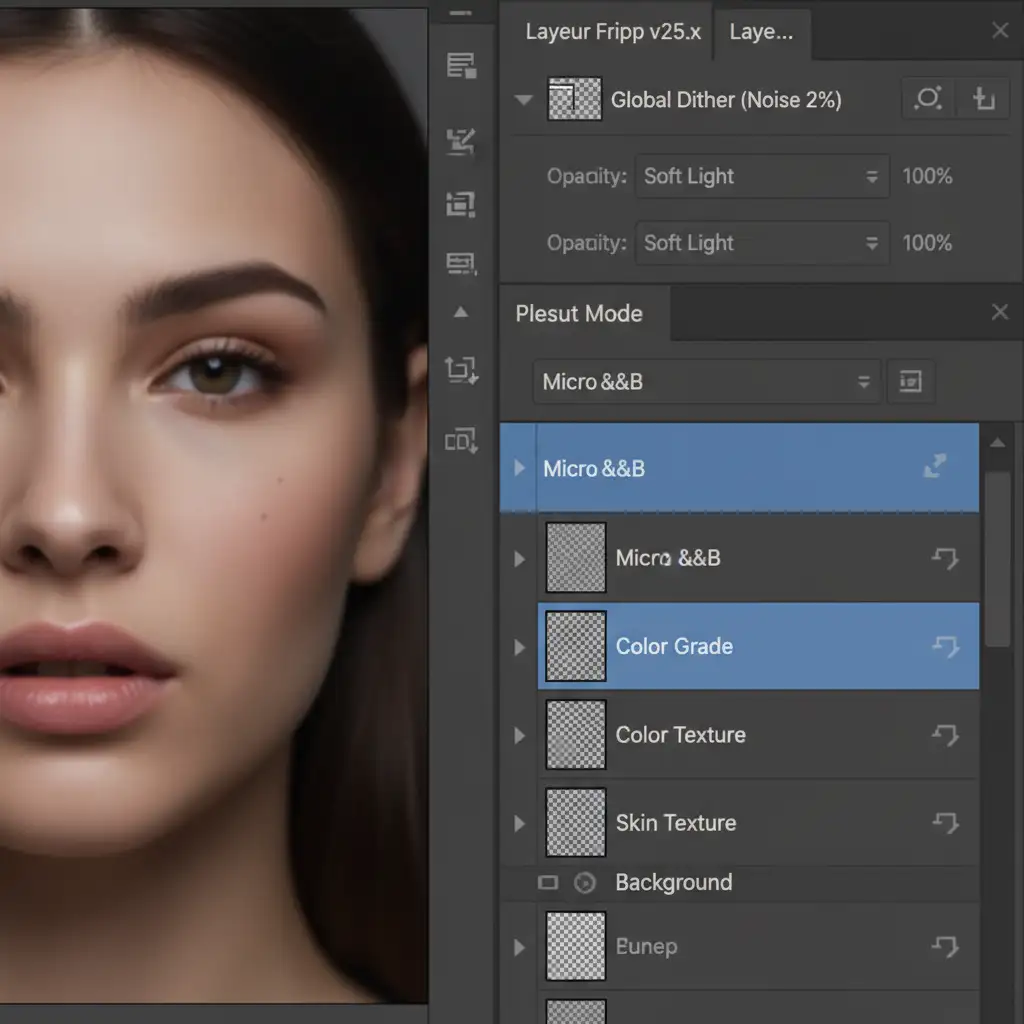Click the icon right of the Micro &&B dropdown
Screen dimensions: 1024x1024
pos(910,382)
